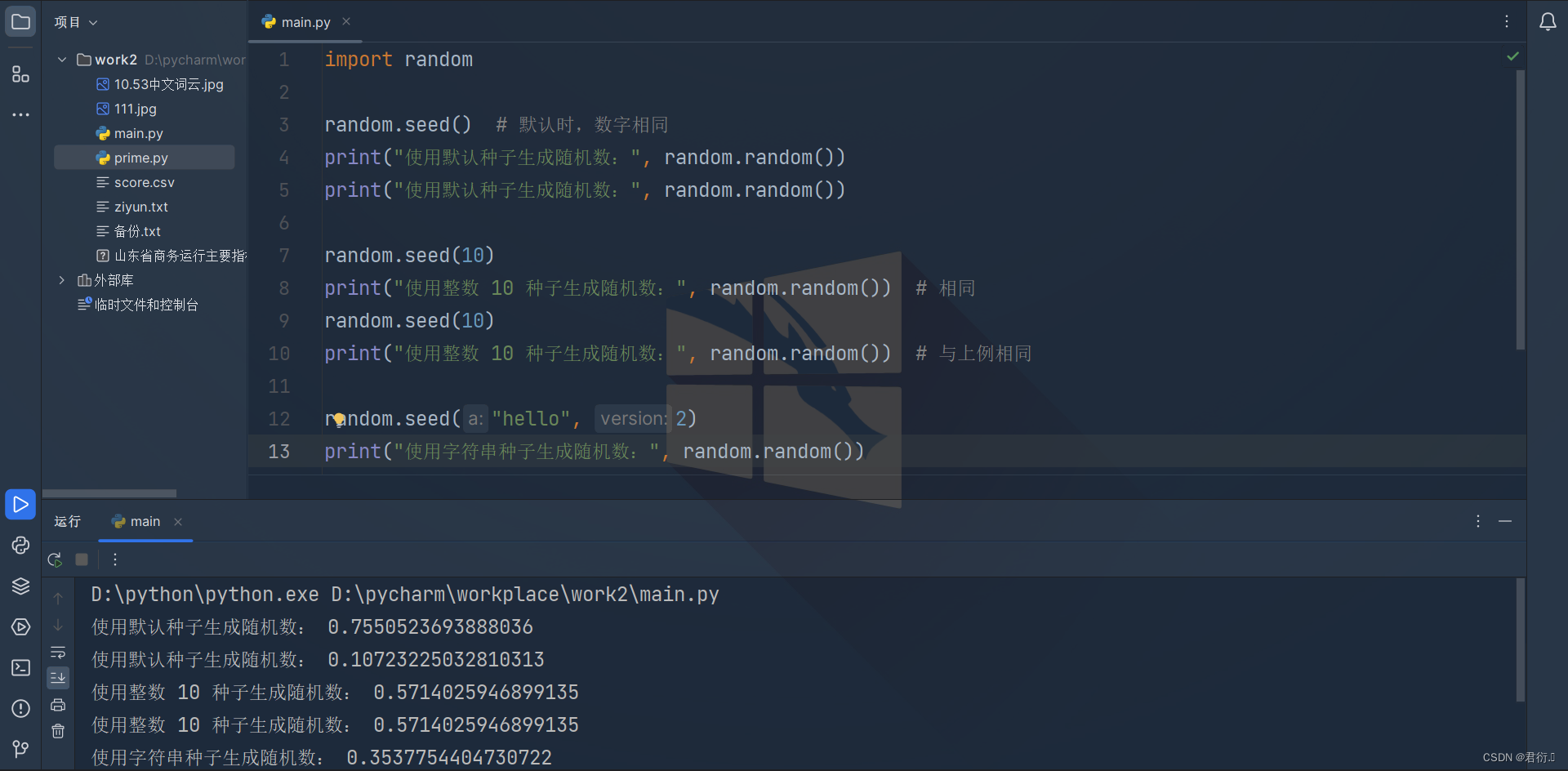Toggle scroll to end of console
The height and width of the screenshot is (771, 1568).
click(x=58, y=678)
